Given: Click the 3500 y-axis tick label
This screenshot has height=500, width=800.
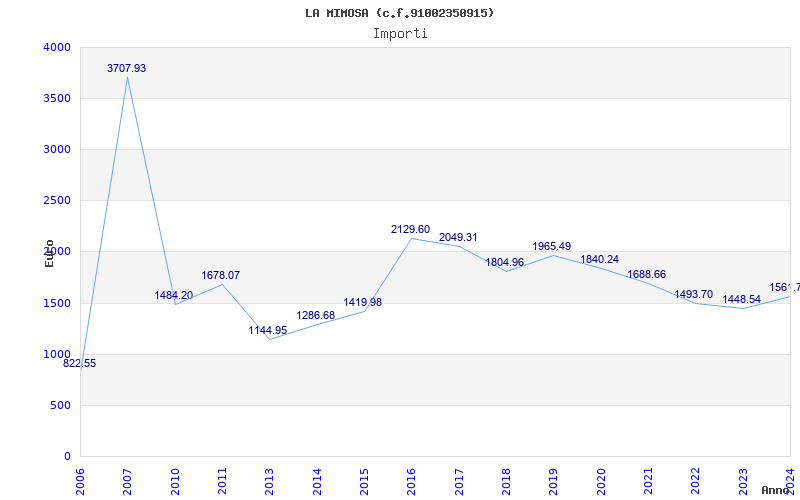Looking at the screenshot, I should tap(57, 98).
